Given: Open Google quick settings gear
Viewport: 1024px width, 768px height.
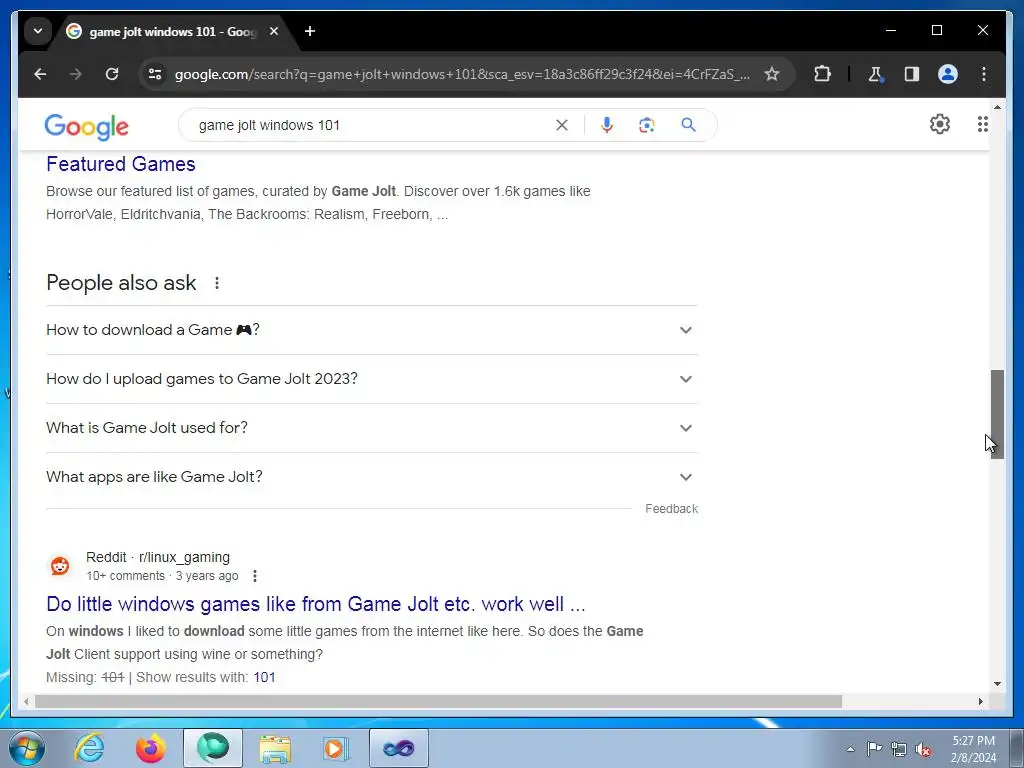Looking at the screenshot, I should point(939,124).
